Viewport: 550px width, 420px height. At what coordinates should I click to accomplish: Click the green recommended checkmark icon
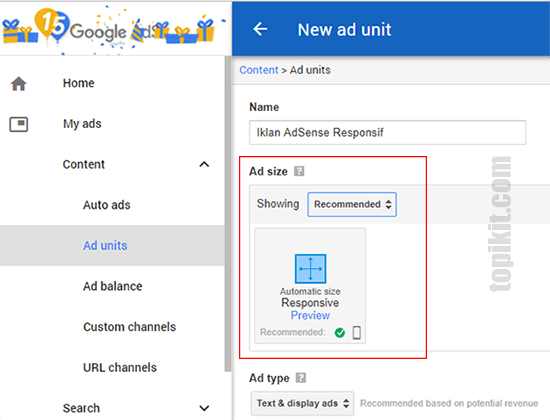point(340,332)
